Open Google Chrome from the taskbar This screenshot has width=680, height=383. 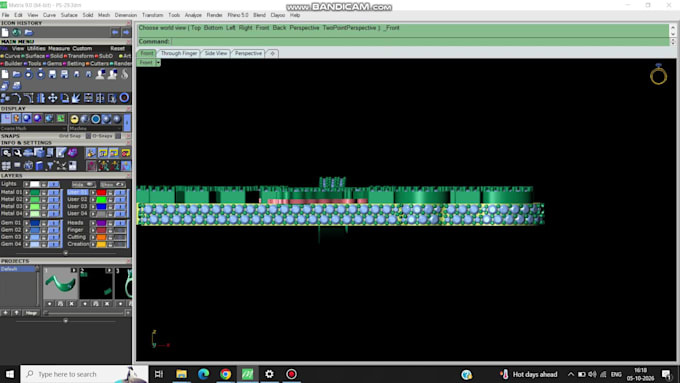click(226, 374)
